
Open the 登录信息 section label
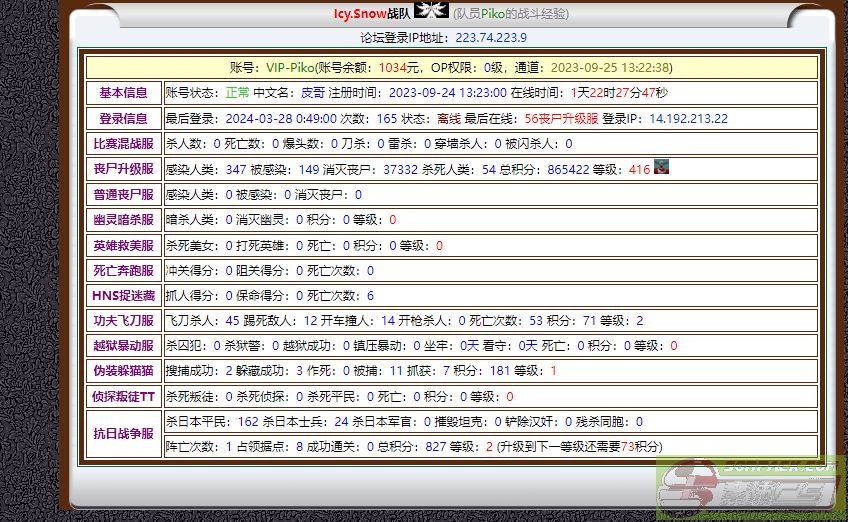point(124,118)
